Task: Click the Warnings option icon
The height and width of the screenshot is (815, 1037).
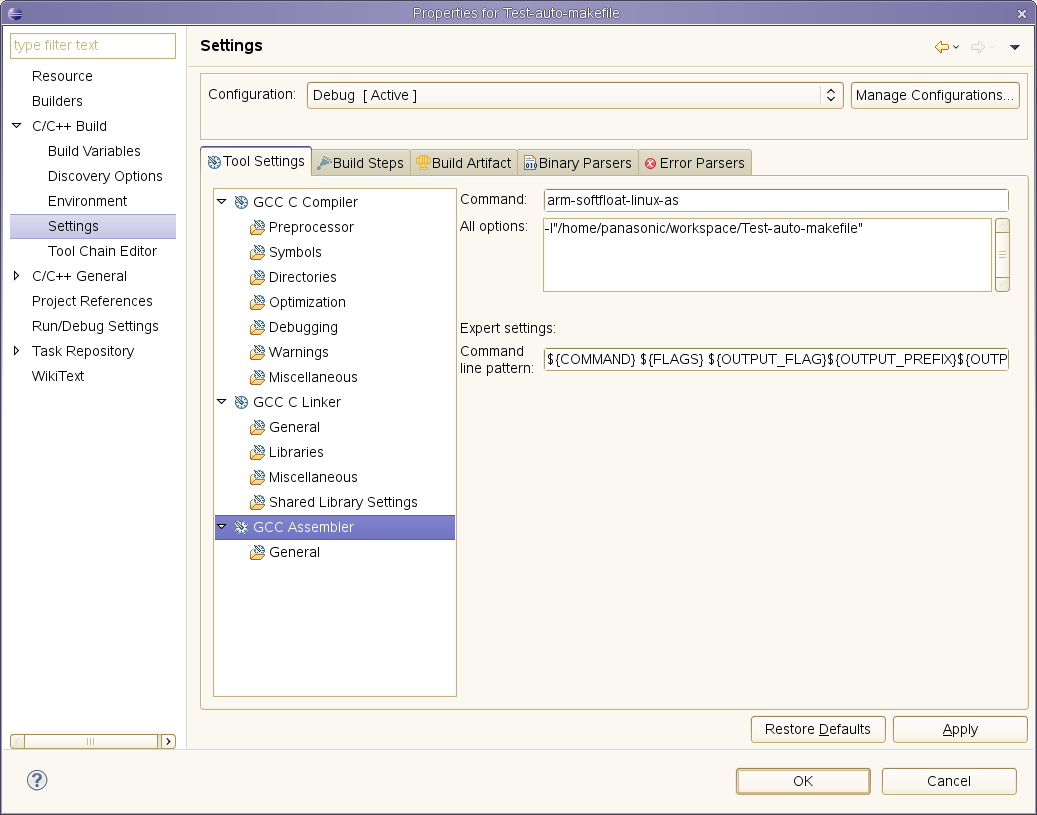Action: coord(257,353)
